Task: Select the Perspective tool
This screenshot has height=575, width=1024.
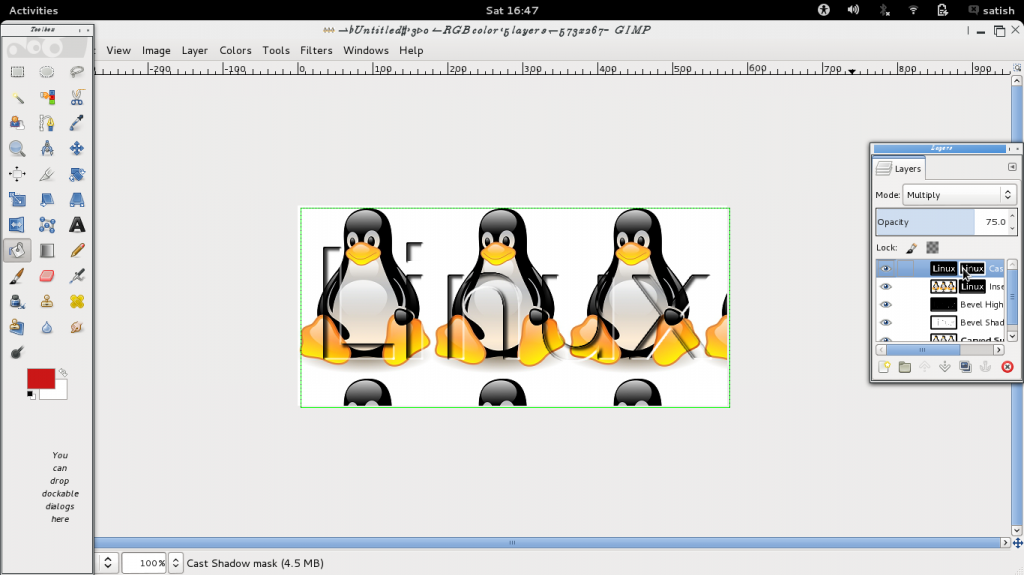Action: (76, 199)
